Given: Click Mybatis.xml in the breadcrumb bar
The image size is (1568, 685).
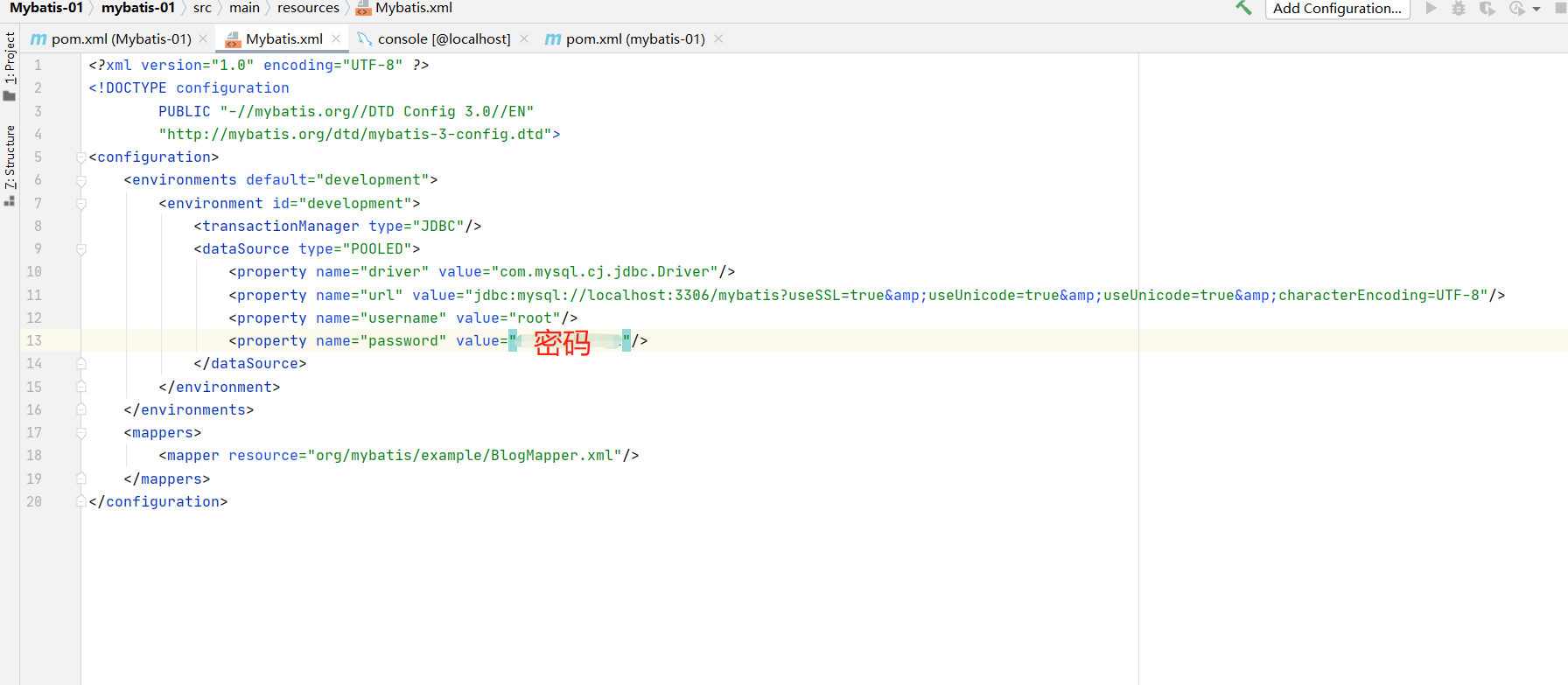Looking at the screenshot, I should click(x=414, y=8).
